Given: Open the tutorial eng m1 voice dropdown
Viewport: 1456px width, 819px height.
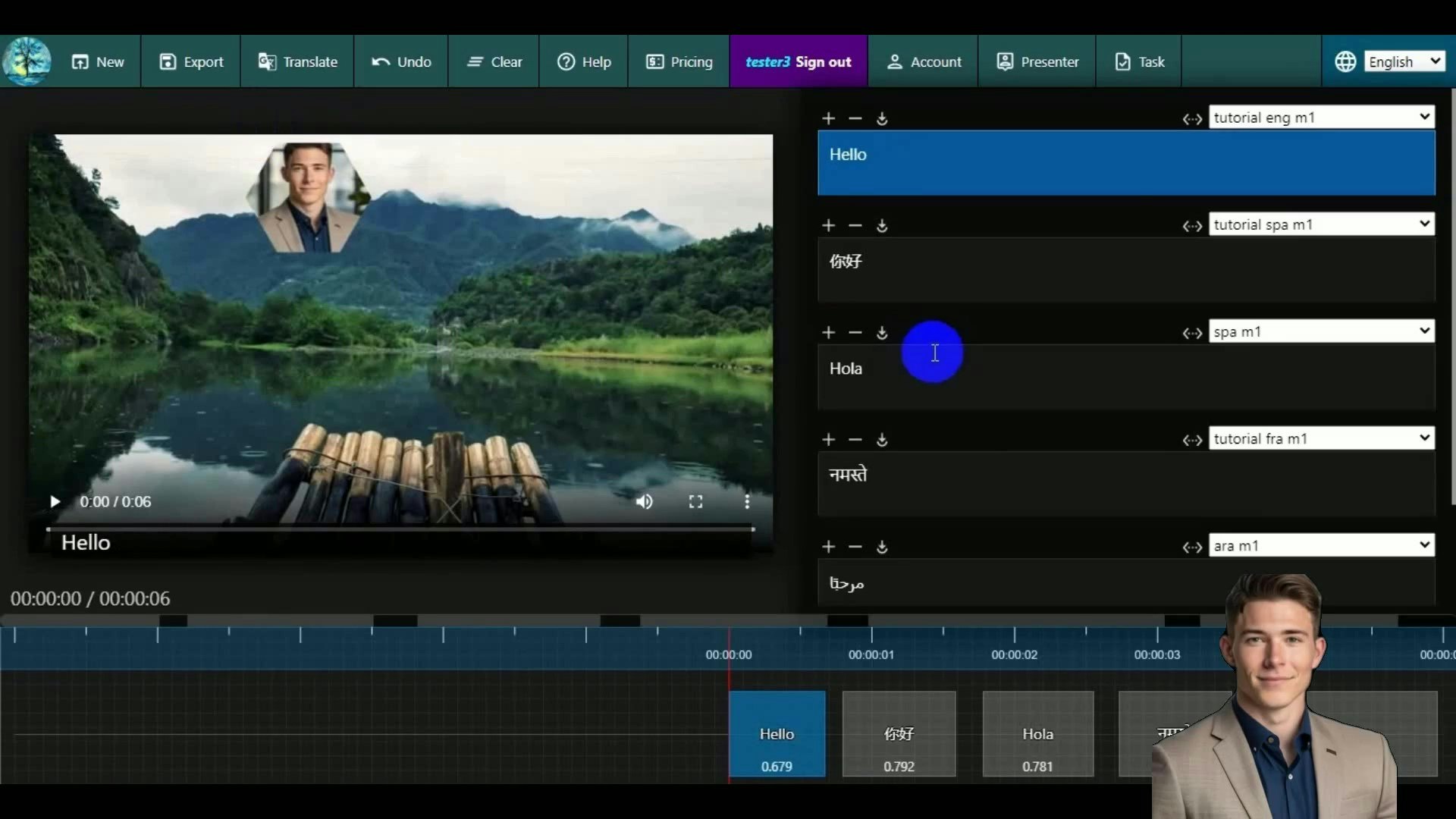Looking at the screenshot, I should click(1321, 117).
